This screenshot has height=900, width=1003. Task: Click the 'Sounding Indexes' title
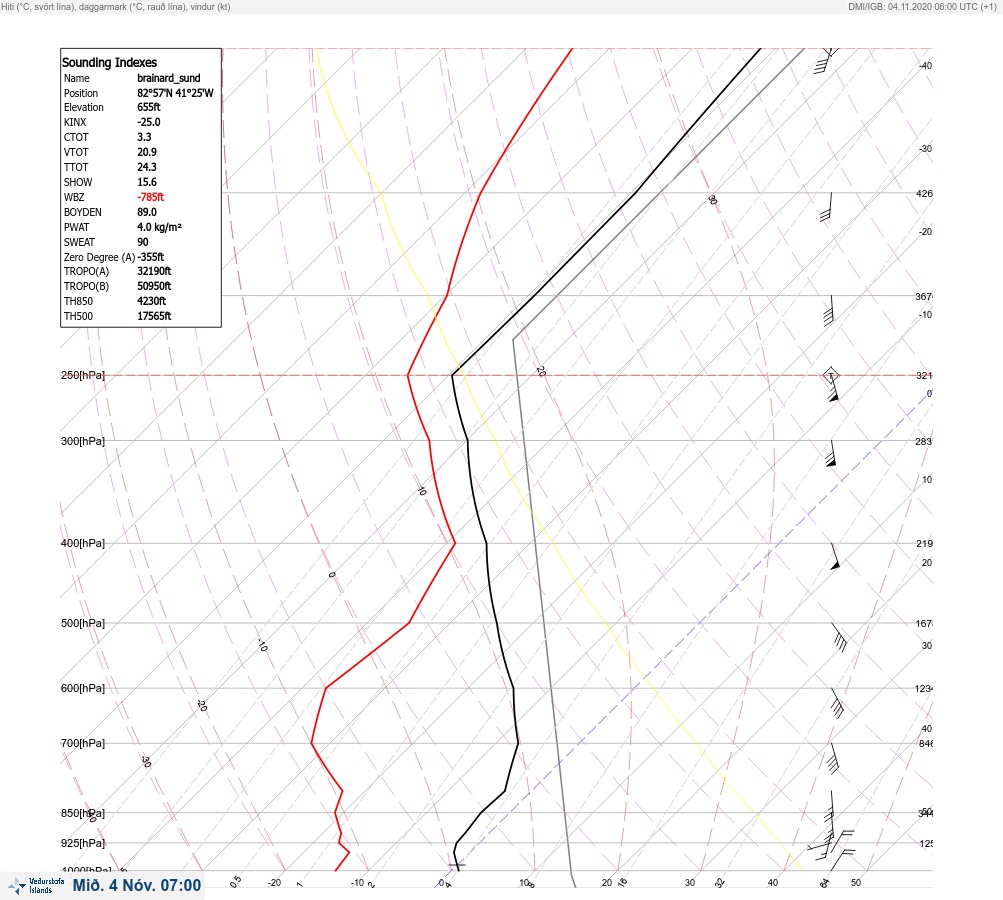[109, 63]
